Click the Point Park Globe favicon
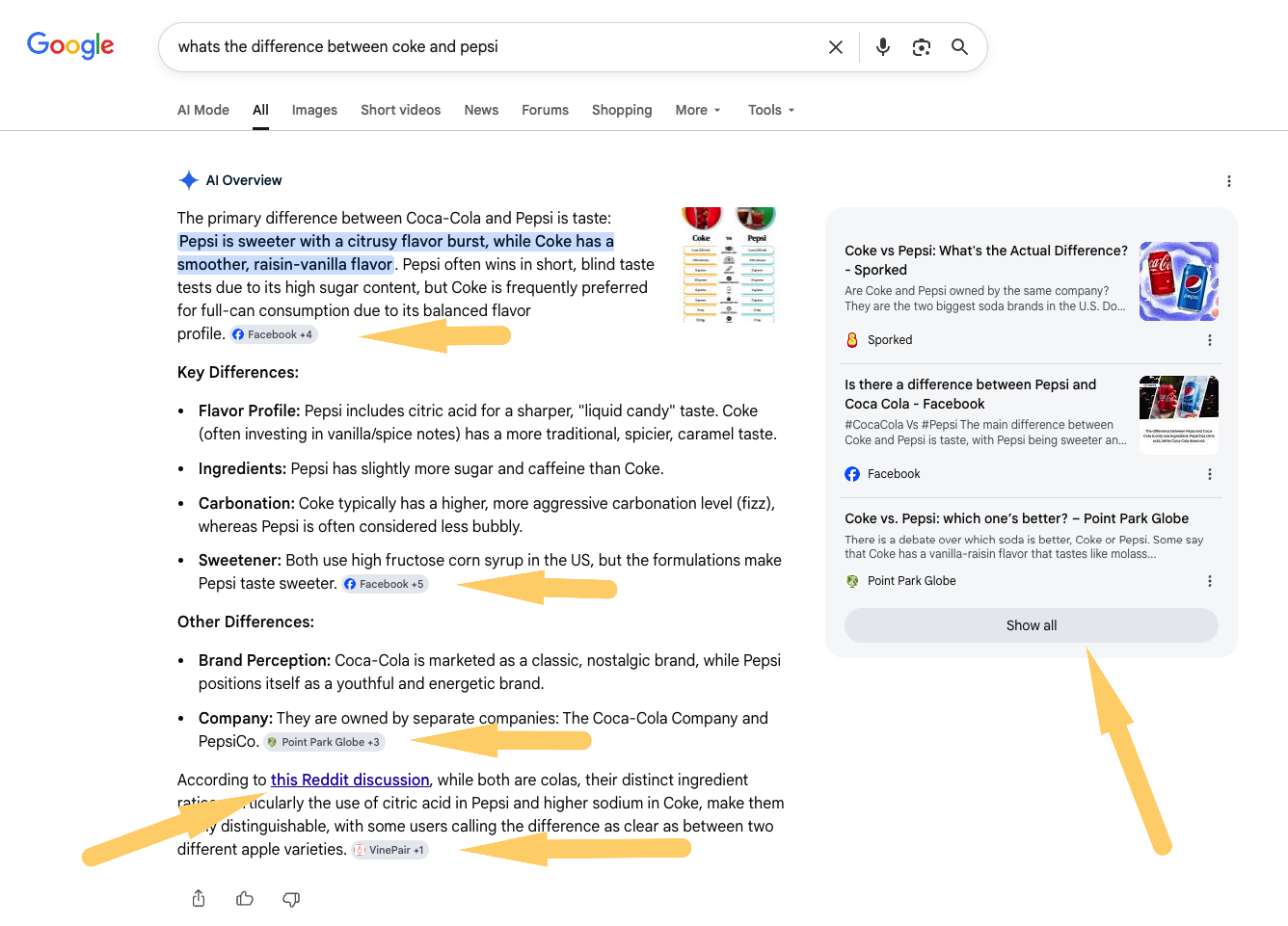Image resolution: width=1288 pixels, height=926 pixels. point(852,581)
